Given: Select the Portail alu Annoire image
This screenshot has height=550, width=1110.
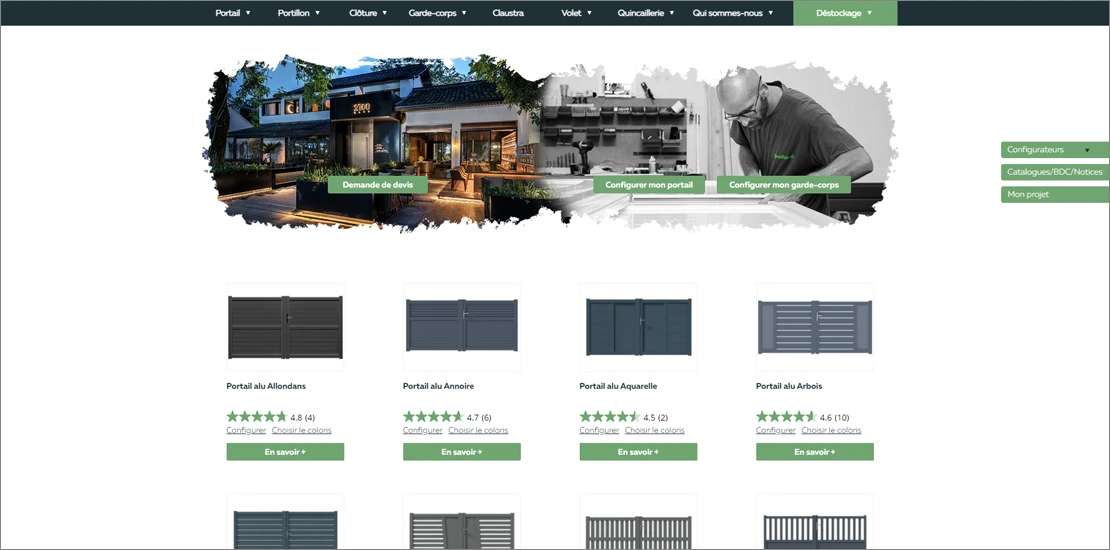Looking at the screenshot, I should point(461,327).
